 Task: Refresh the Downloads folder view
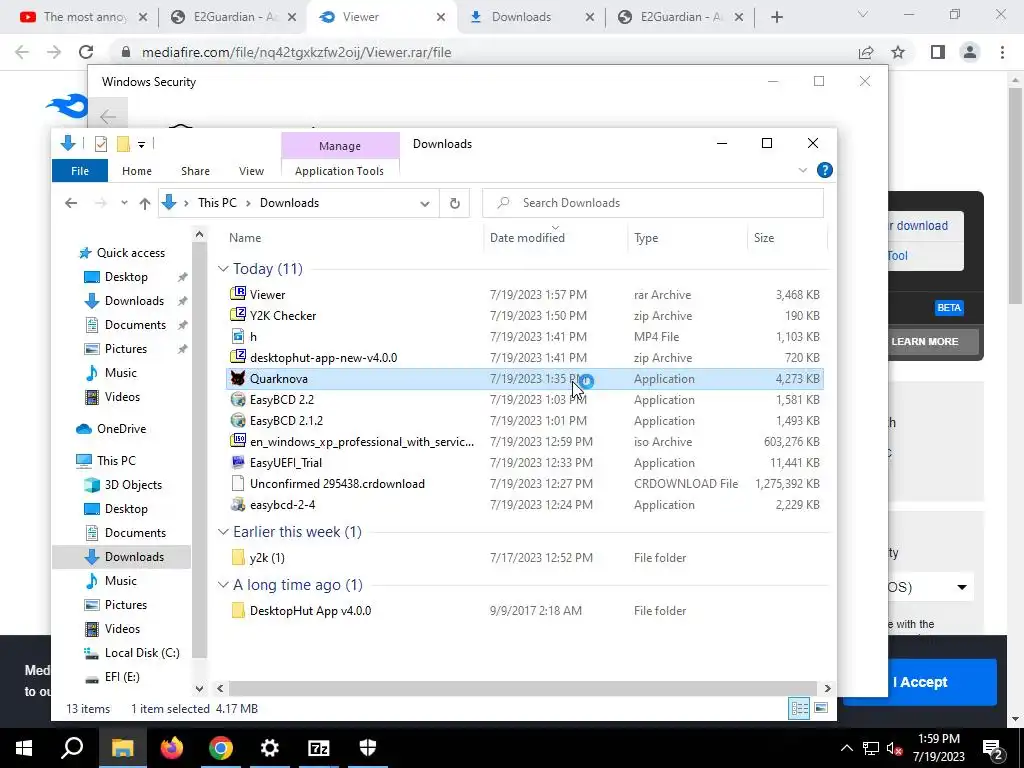click(x=455, y=203)
